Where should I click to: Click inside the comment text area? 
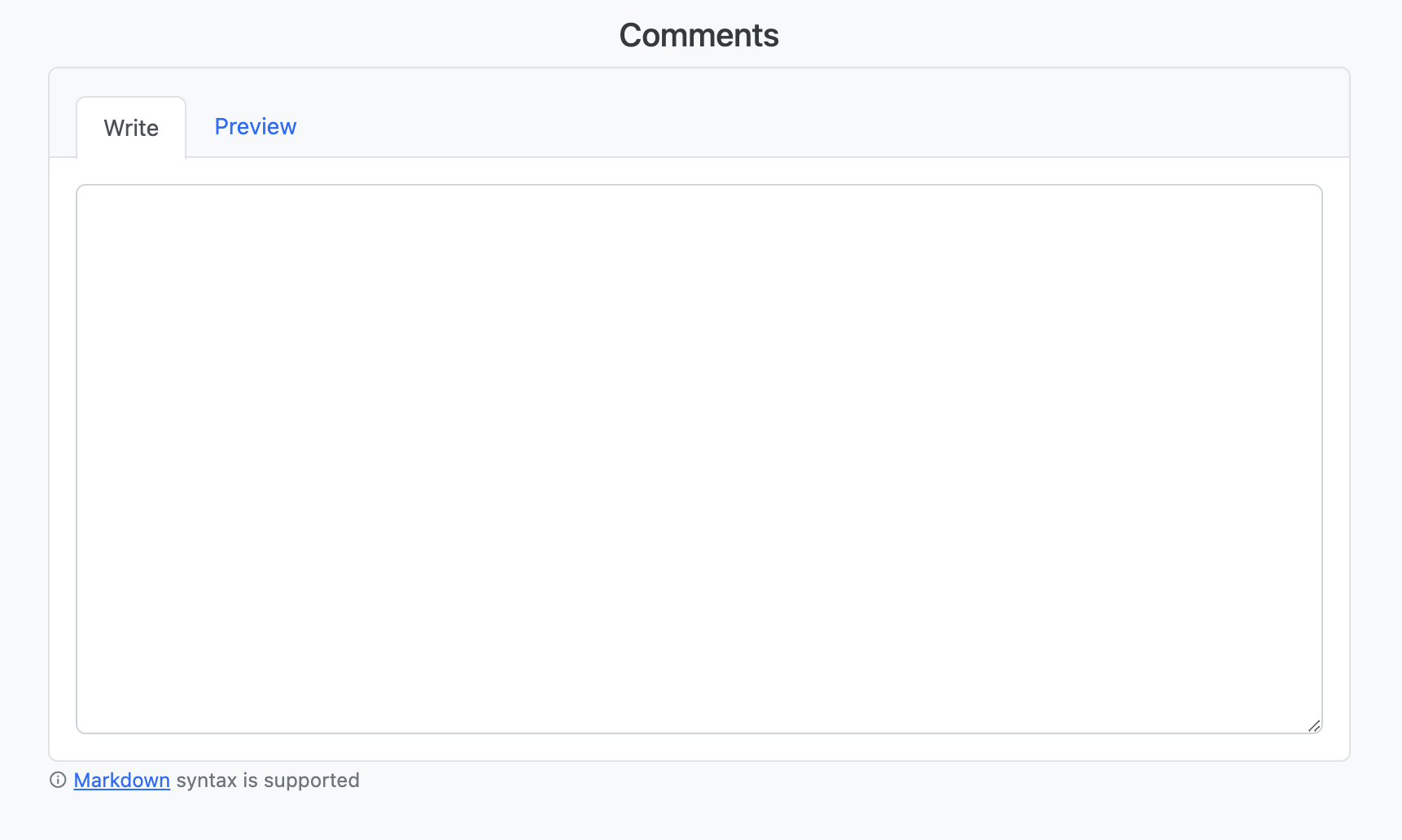[x=699, y=456]
